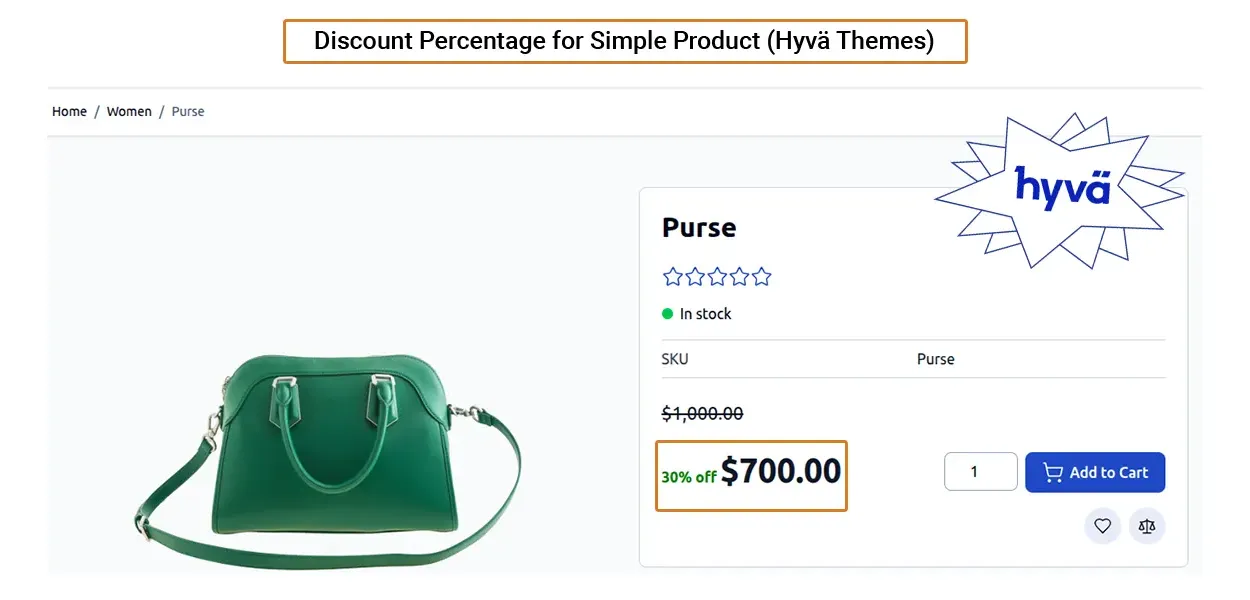The image size is (1250, 600).
Task: Add product to wishlist with heart icon
Action: pos(1102,526)
